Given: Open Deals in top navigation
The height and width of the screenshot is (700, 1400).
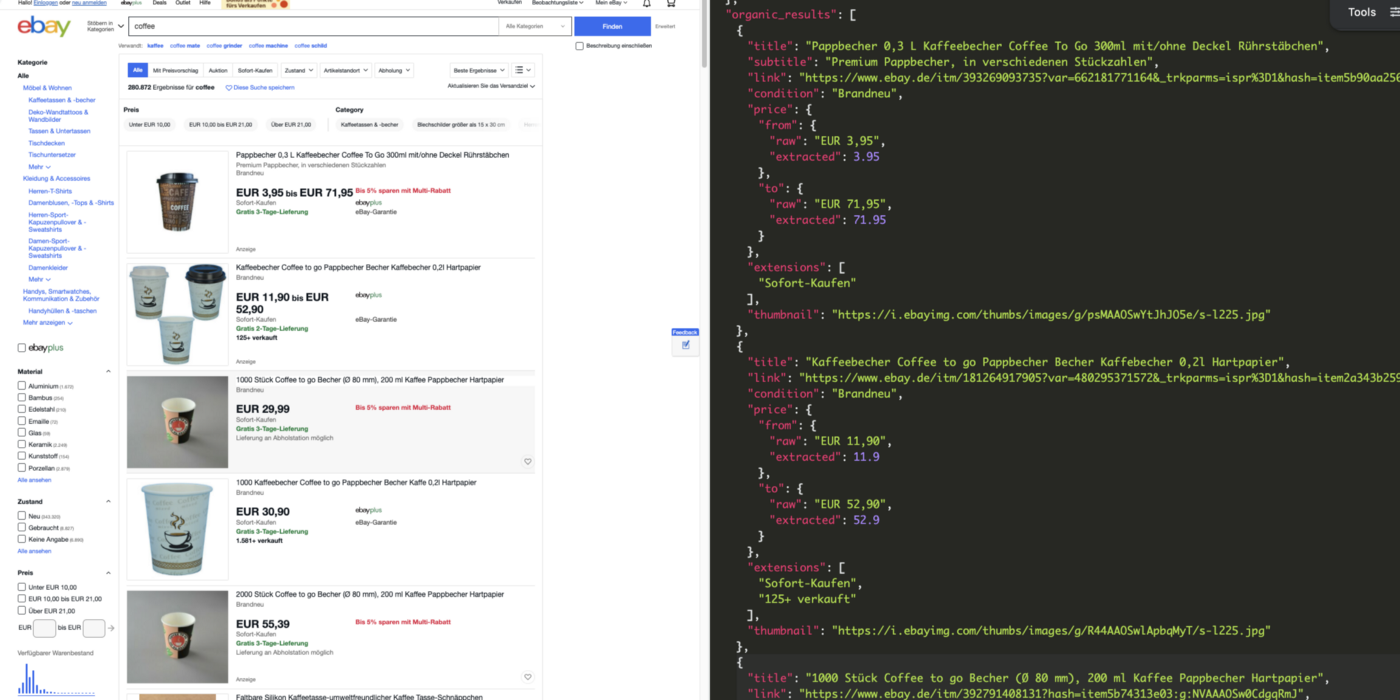Looking at the screenshot, I should [x=159, y=3].
